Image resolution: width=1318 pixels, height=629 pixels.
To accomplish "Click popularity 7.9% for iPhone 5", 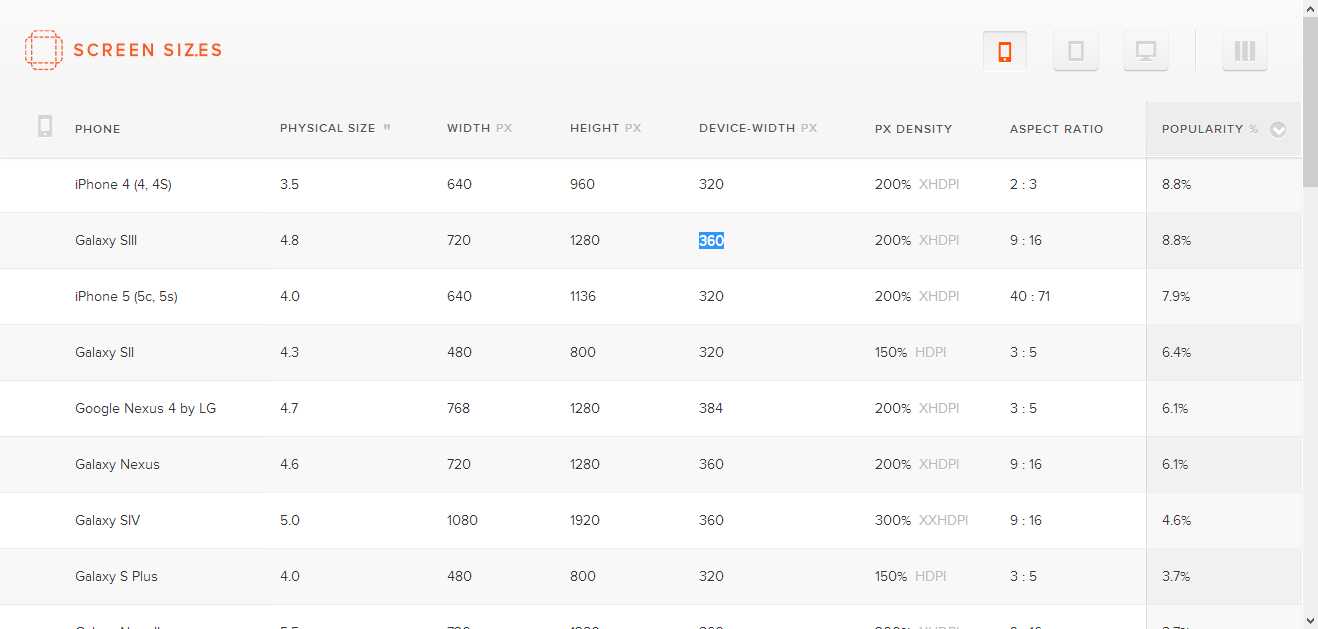I will tap(1176, 296).
